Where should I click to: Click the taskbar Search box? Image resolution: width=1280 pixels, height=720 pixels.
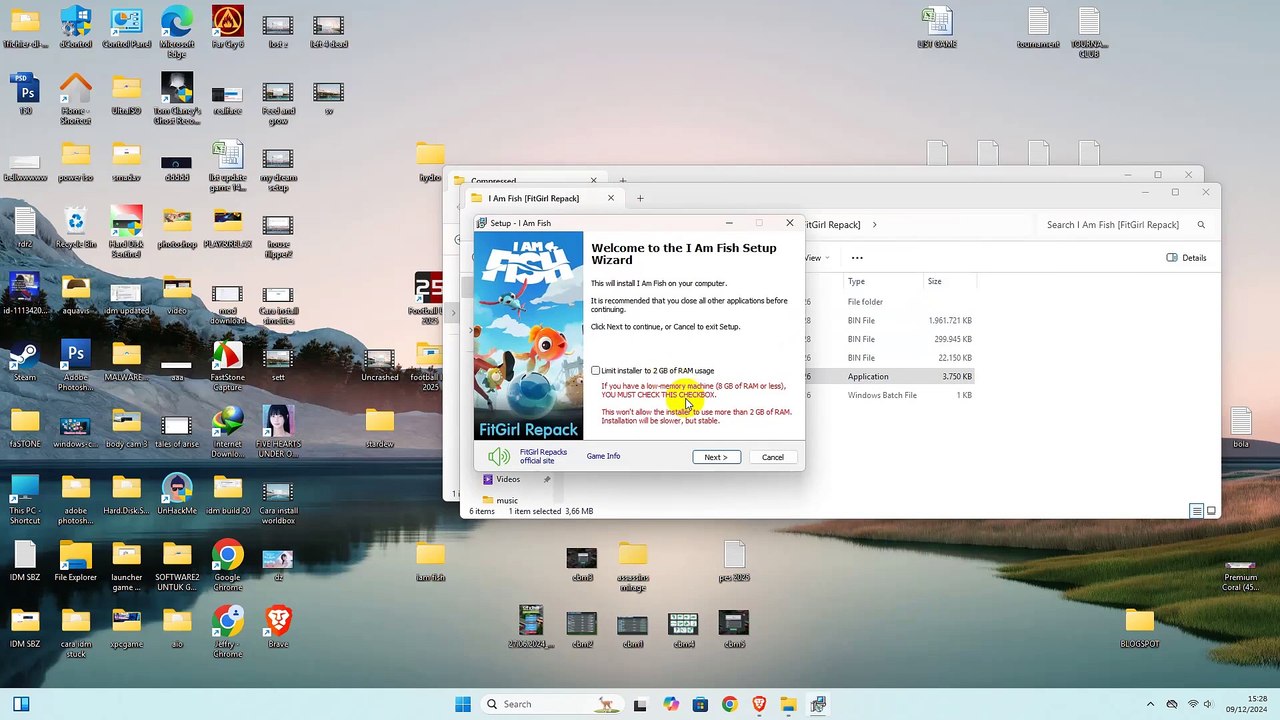[x=550, y=704]
